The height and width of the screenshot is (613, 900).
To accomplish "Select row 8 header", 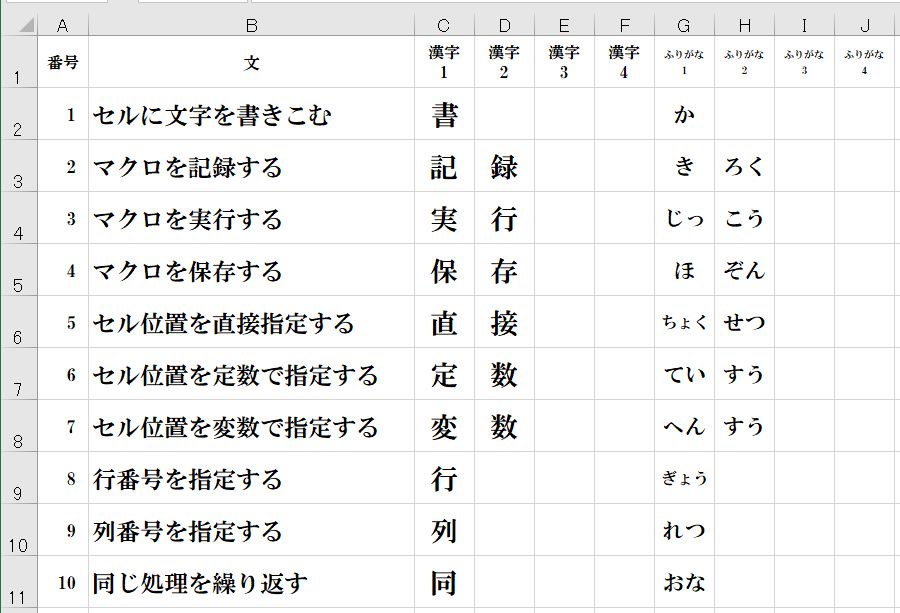I will [20, 426].
